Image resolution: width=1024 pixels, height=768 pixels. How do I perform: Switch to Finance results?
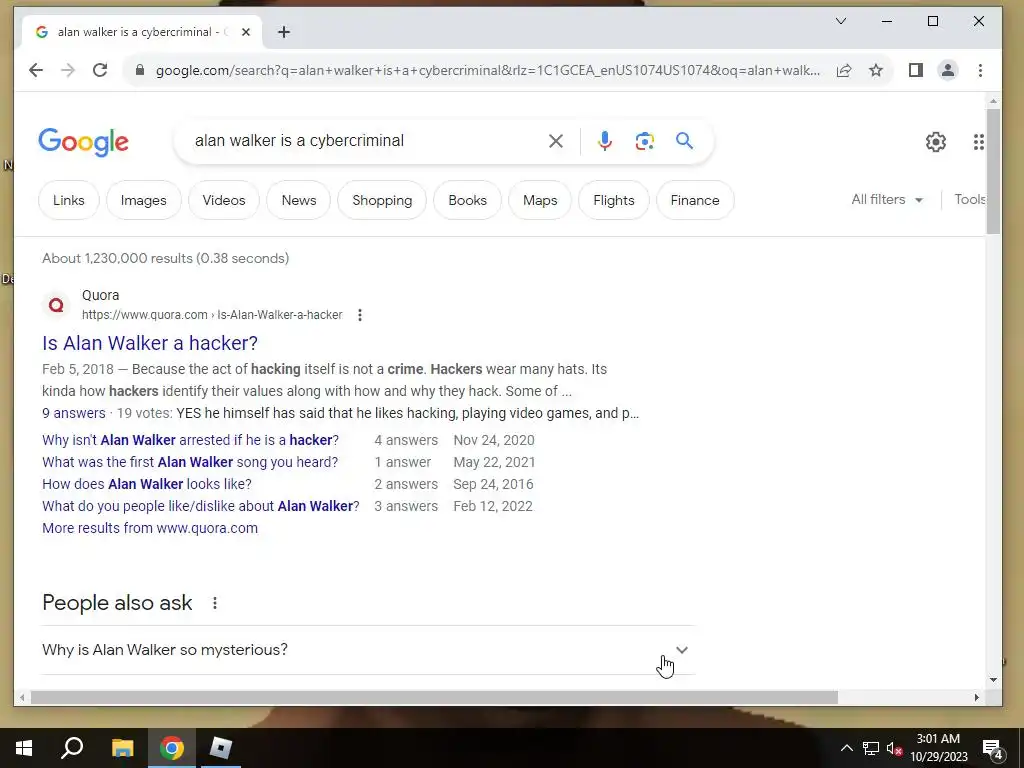point(695,200)
